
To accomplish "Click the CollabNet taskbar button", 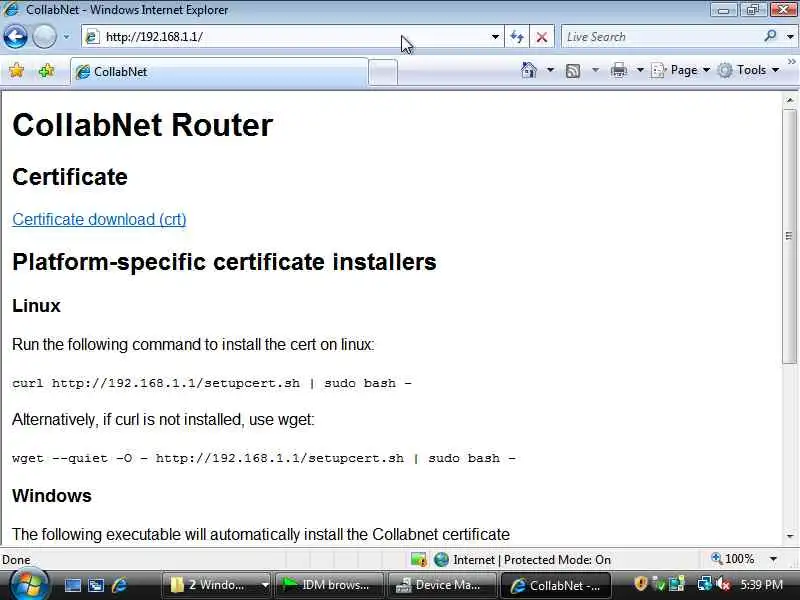I will pyautogui.click(x=556, y=585).
